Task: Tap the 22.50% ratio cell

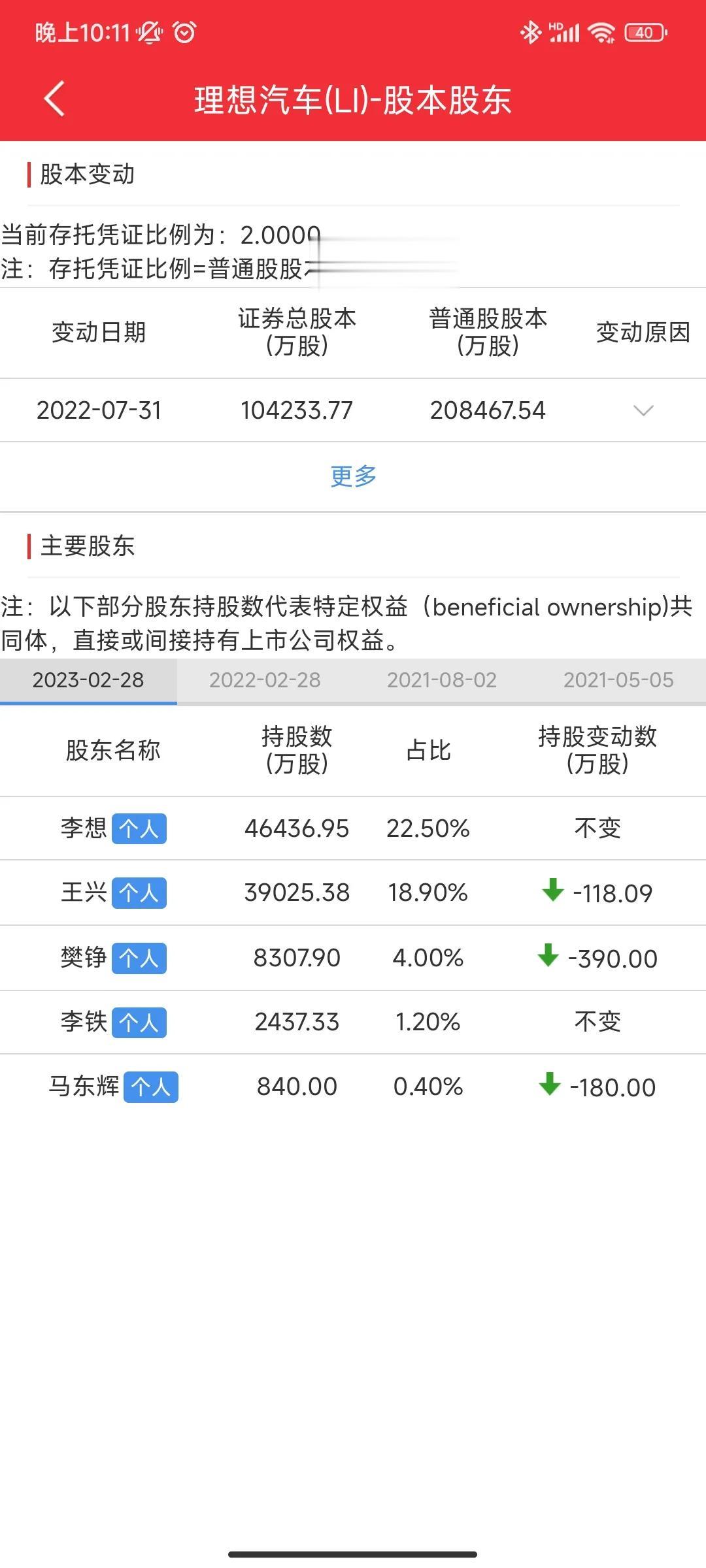Action: 428,828
